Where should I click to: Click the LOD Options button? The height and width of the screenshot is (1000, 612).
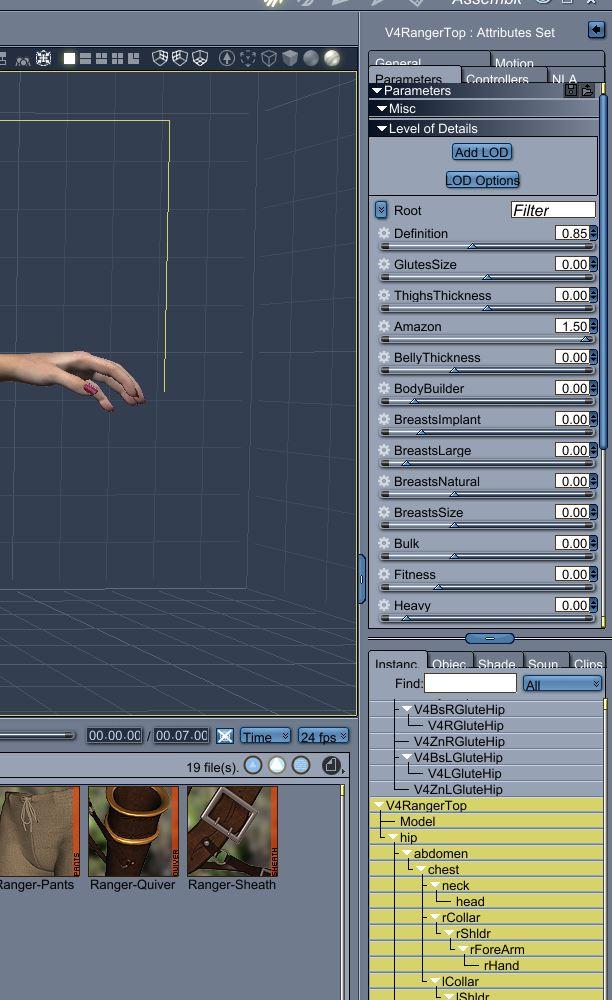[x=483, y=180]
